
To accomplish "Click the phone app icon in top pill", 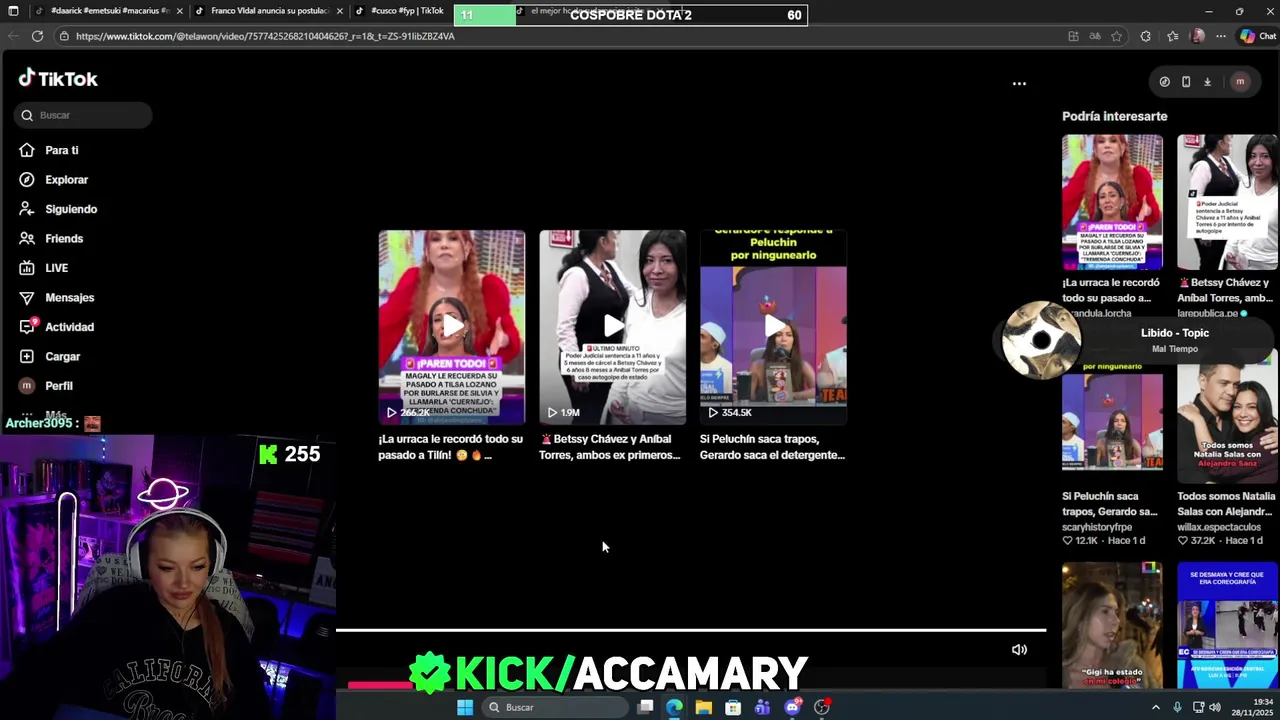I will (1186, 82).
